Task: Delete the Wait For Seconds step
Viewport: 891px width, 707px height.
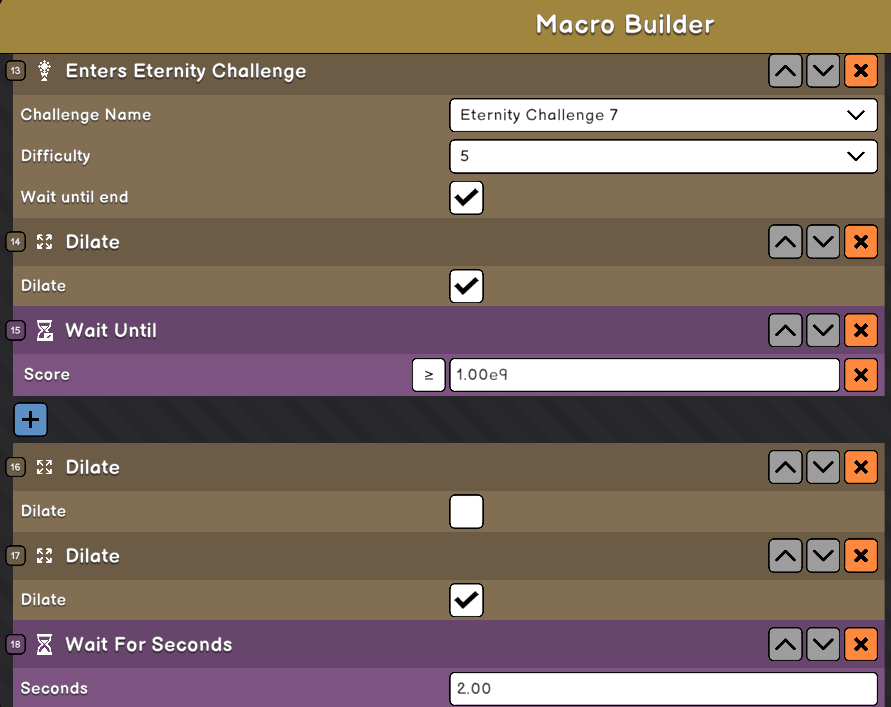Action: (x=861, y=644)
